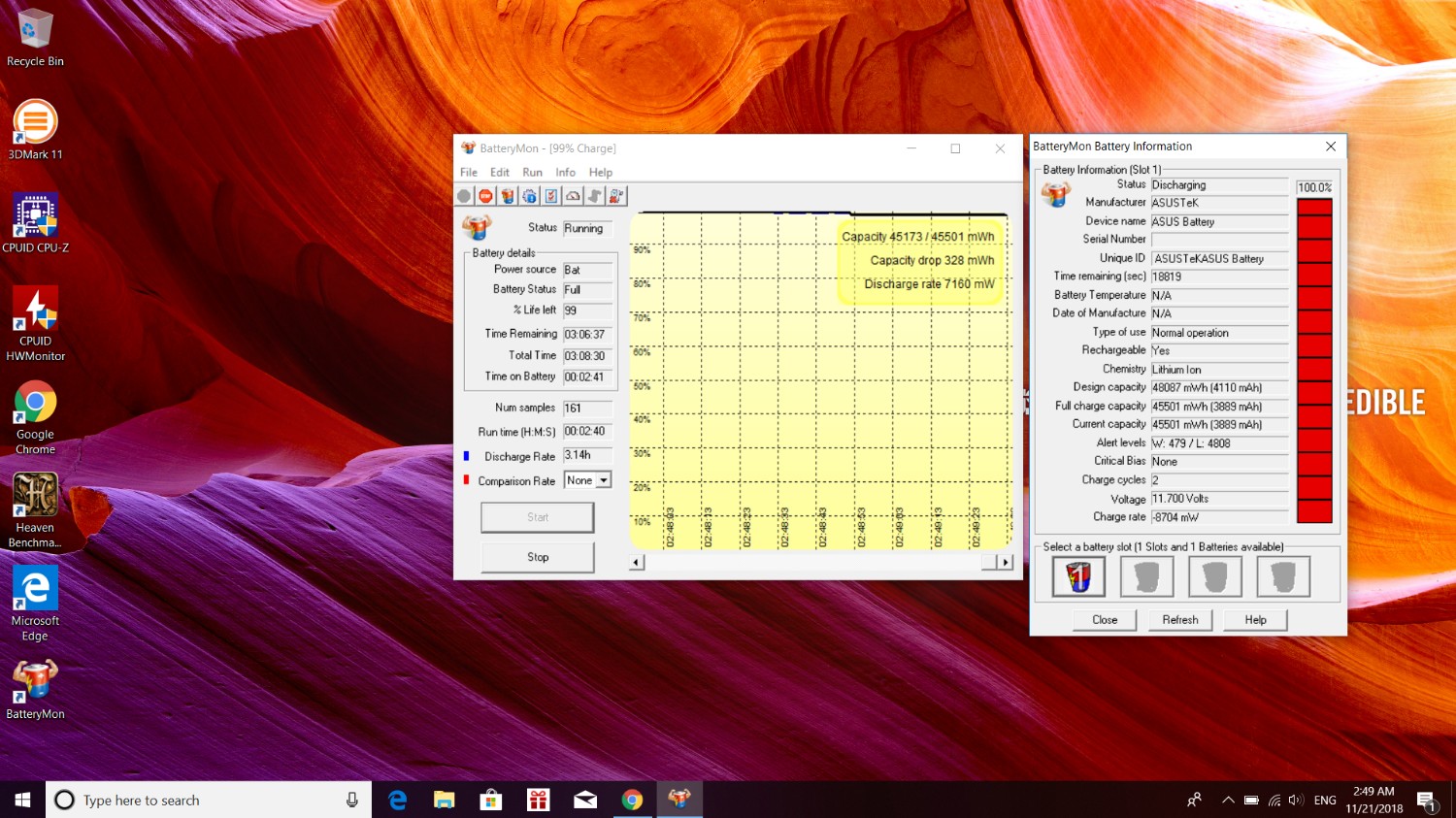
Task: Select the third grey battery slot
Action: click(x=1214, y=576)
